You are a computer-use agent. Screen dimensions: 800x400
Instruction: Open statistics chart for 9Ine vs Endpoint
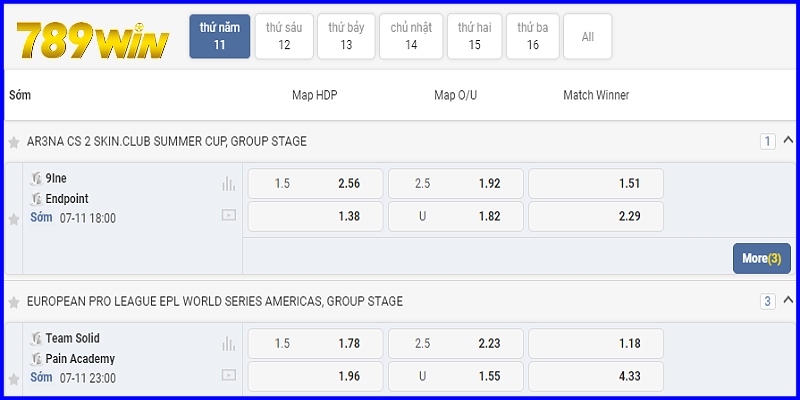pos(229,184)
